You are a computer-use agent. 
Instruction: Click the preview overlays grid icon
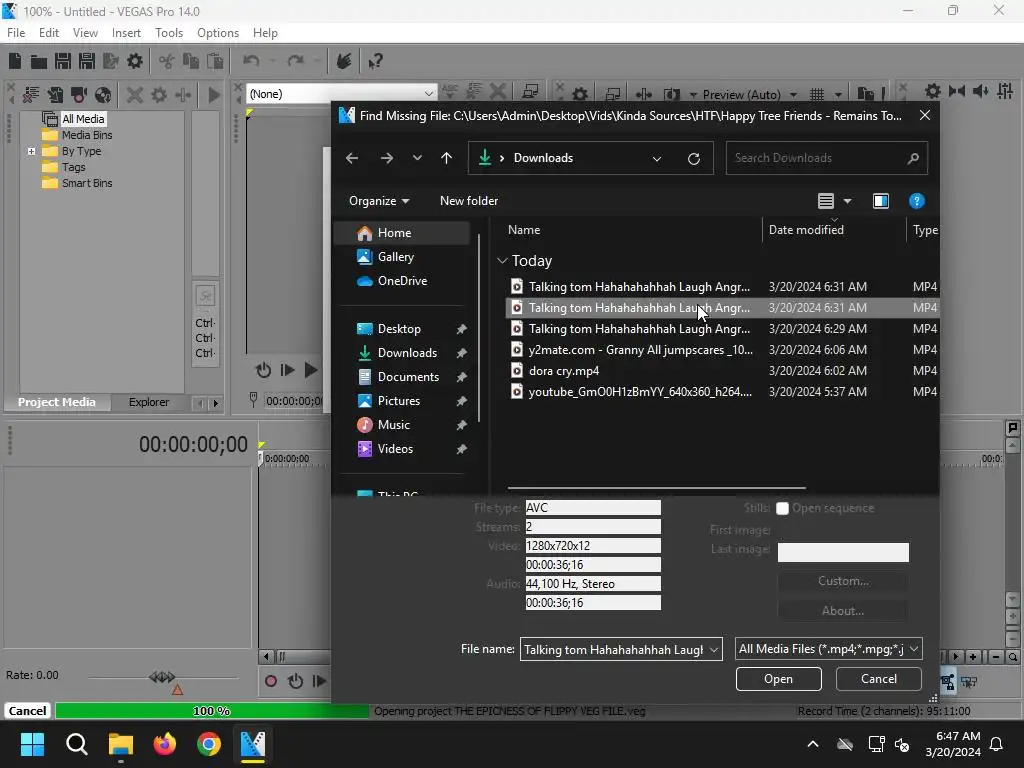[x=817, y=94]
